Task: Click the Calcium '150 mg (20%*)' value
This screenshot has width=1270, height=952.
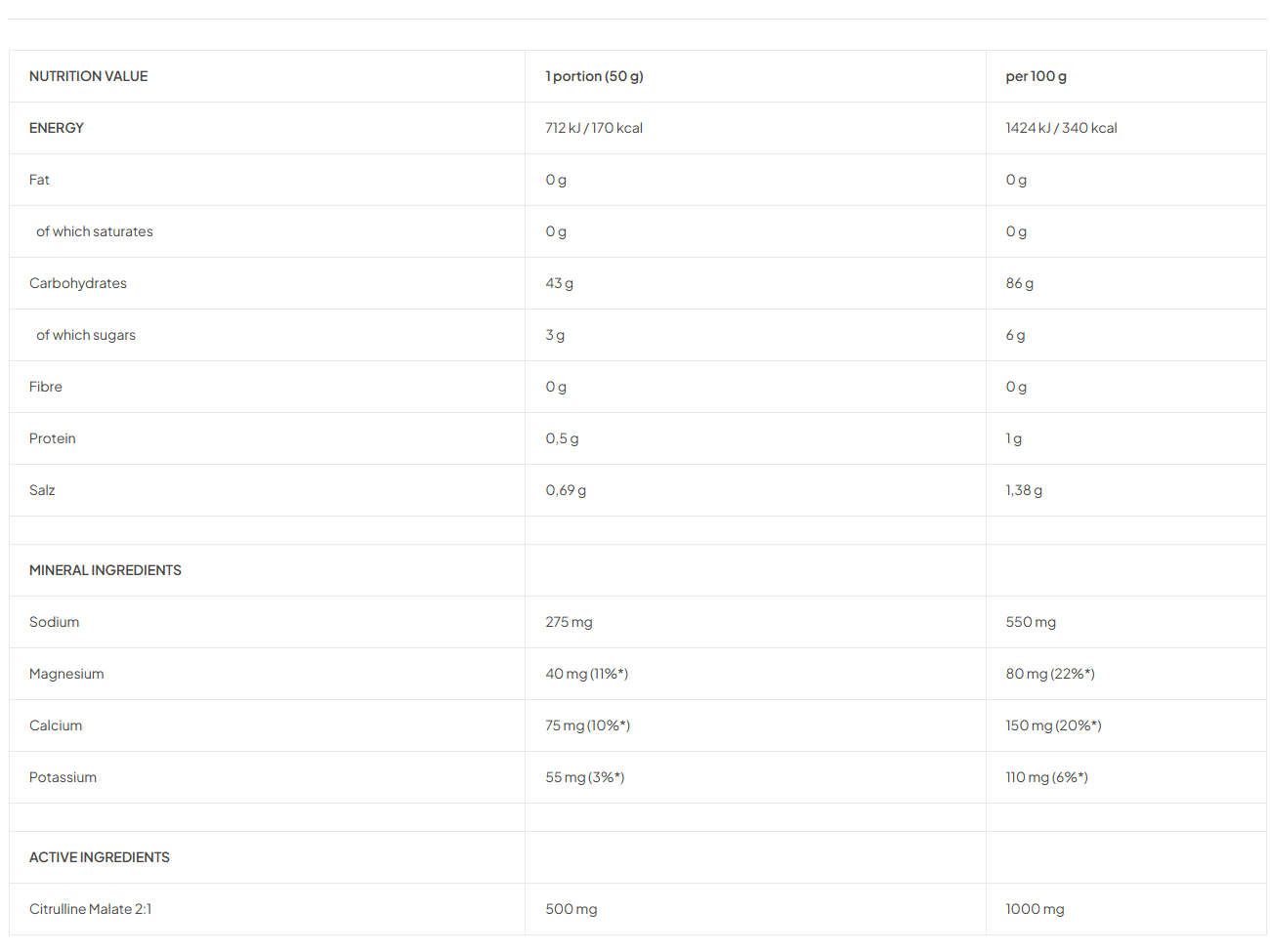Action: coord(1053,725)
